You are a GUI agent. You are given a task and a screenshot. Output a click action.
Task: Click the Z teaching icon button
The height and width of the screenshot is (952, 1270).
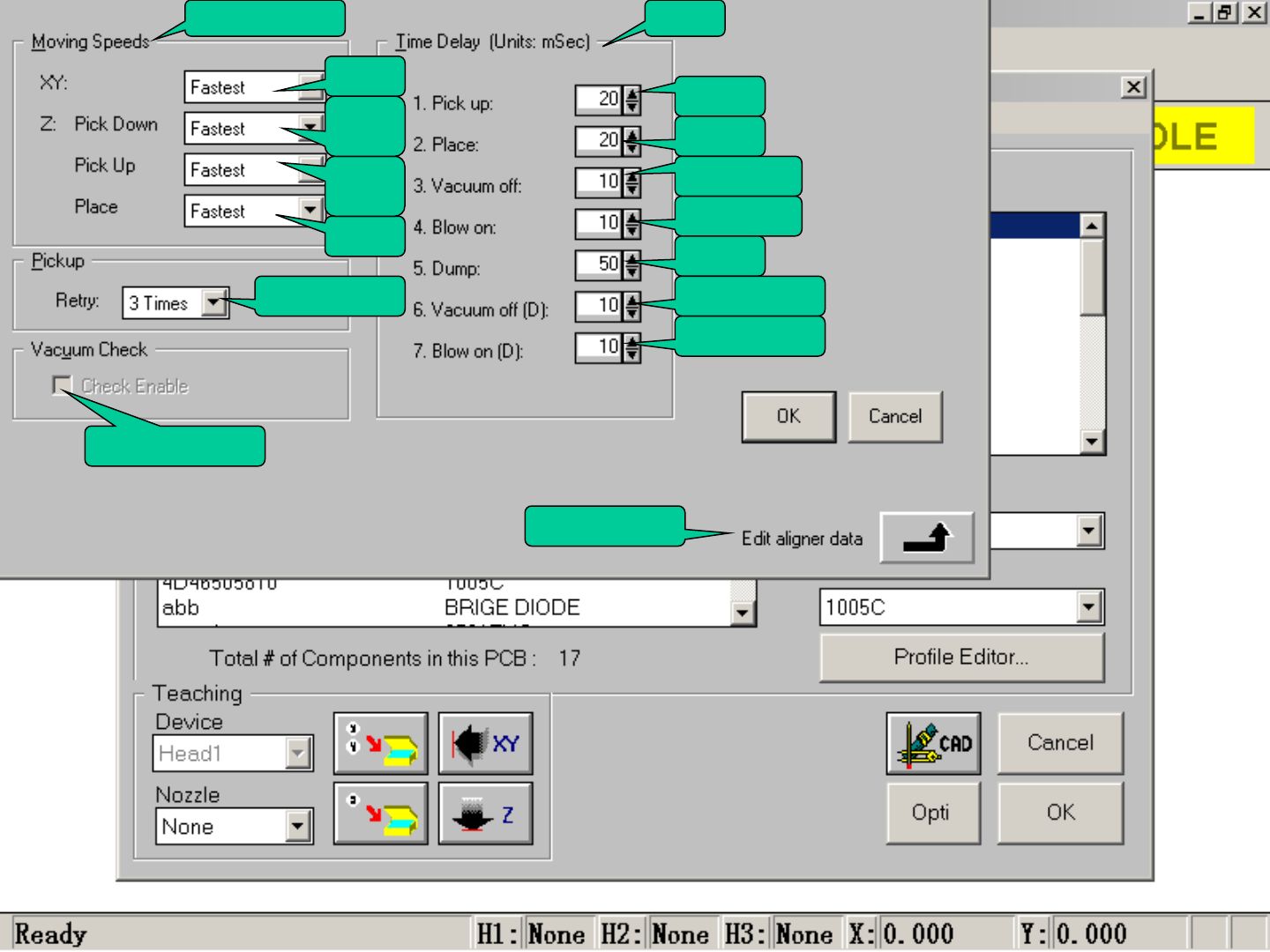pos(486,814)
